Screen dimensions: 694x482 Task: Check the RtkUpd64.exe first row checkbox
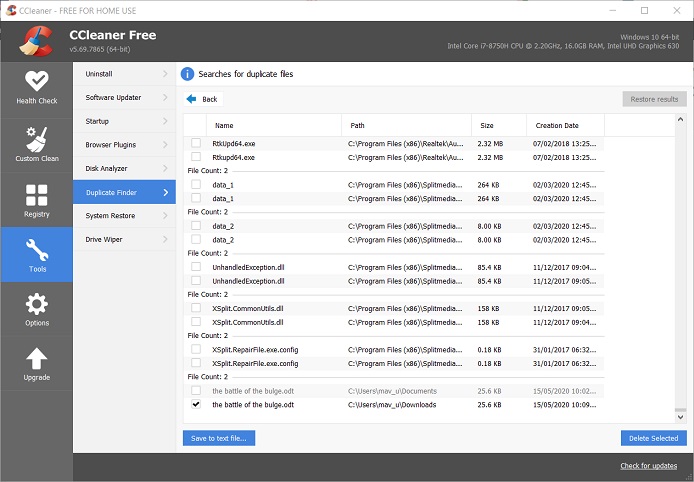(196, 143)
